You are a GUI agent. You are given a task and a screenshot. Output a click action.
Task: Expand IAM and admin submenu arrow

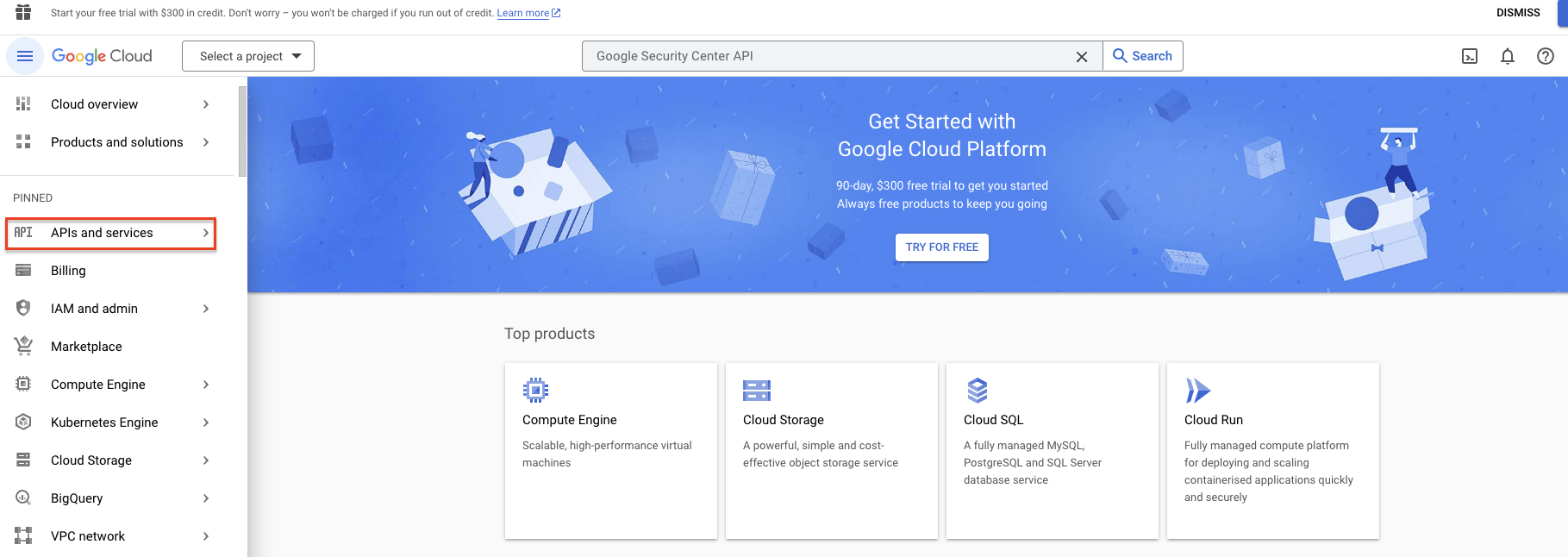point(206,309)
